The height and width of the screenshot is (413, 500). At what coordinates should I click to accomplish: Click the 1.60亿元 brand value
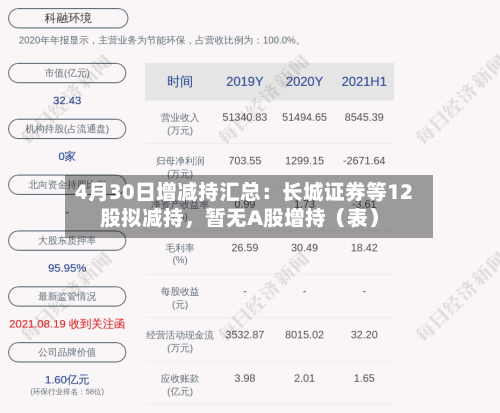67,380
